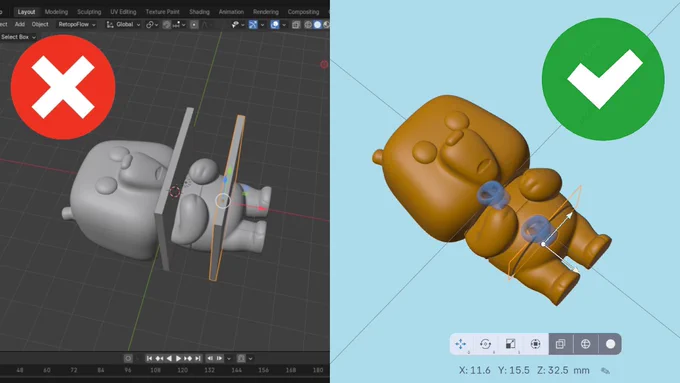The width and height of the screenshot is (680, 383).
Task: Switch to the Shading workspace tab
Action: [x=199, y=12]
